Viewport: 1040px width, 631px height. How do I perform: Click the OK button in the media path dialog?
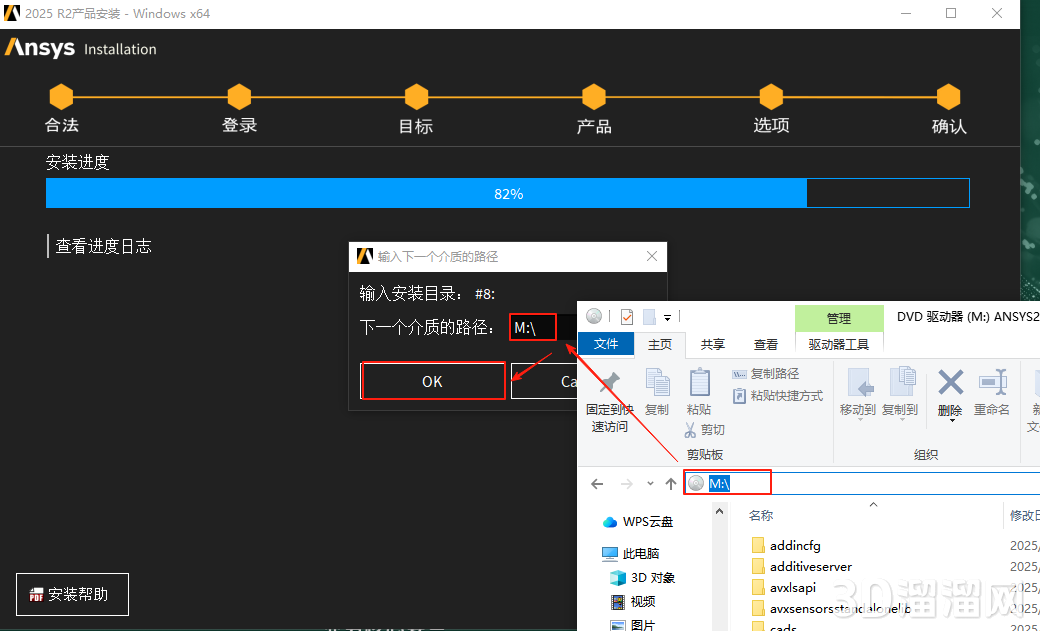pyautogui.click(x=432, y=381)
